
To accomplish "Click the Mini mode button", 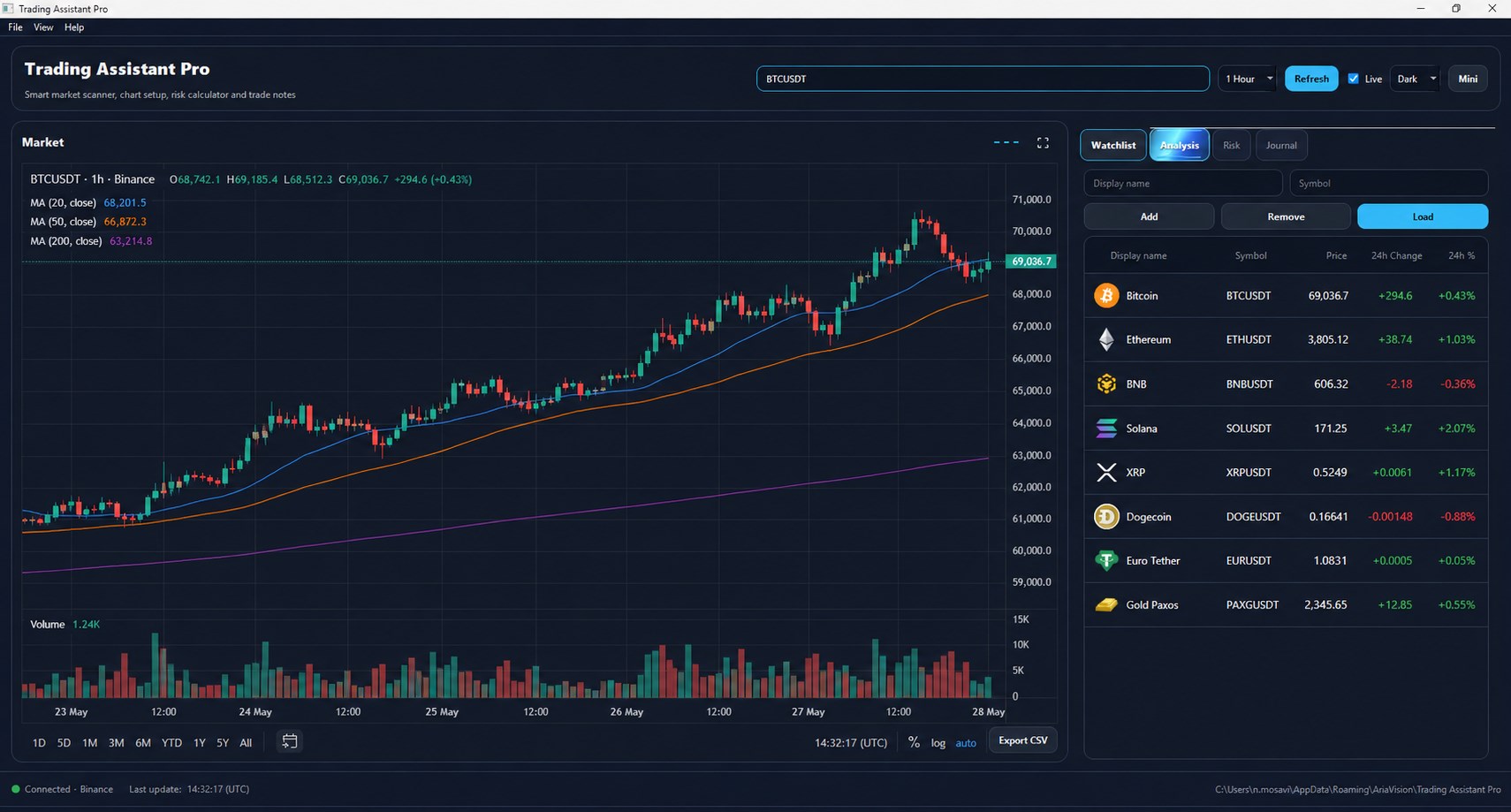I will pyautogui.click(x=1468, y=79).
